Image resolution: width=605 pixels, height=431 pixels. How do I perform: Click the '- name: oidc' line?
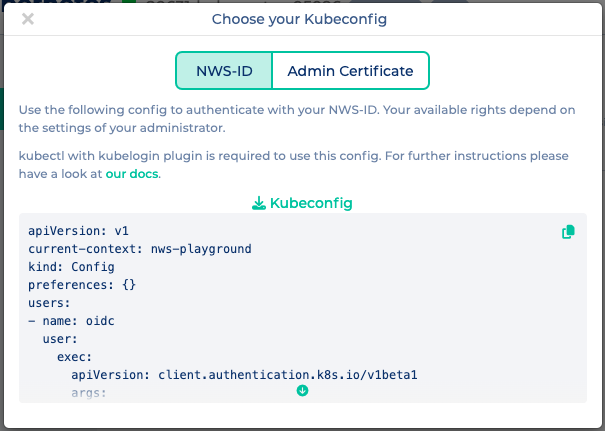coord(71,321)
